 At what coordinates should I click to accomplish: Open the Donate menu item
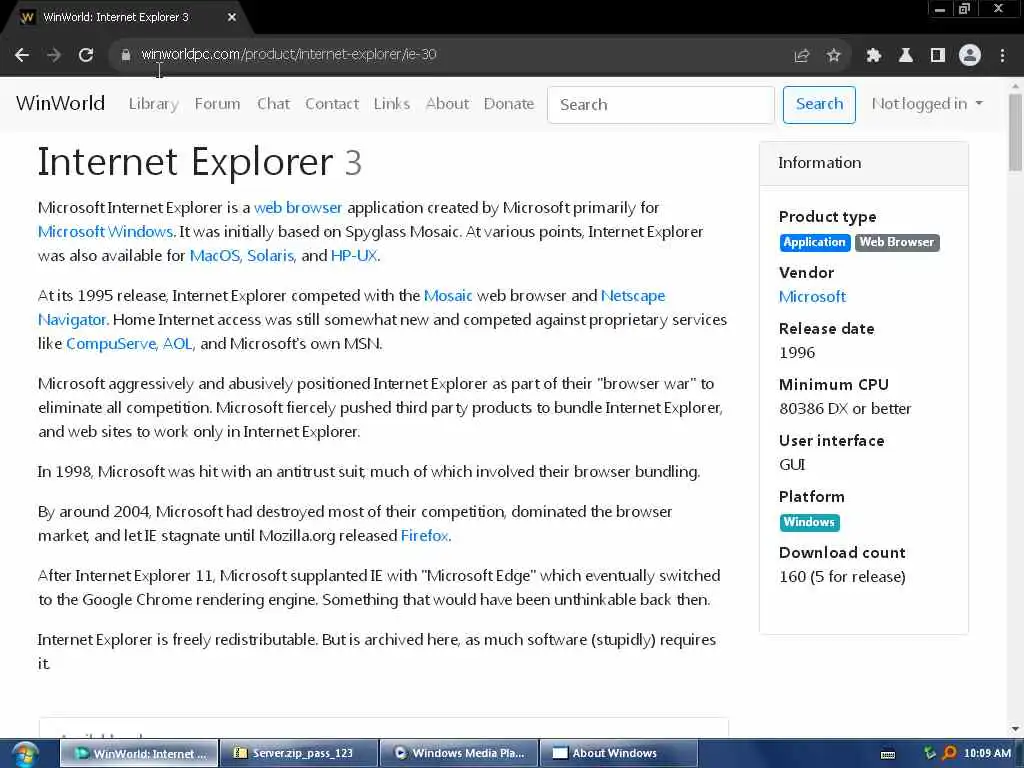[509, 104]
